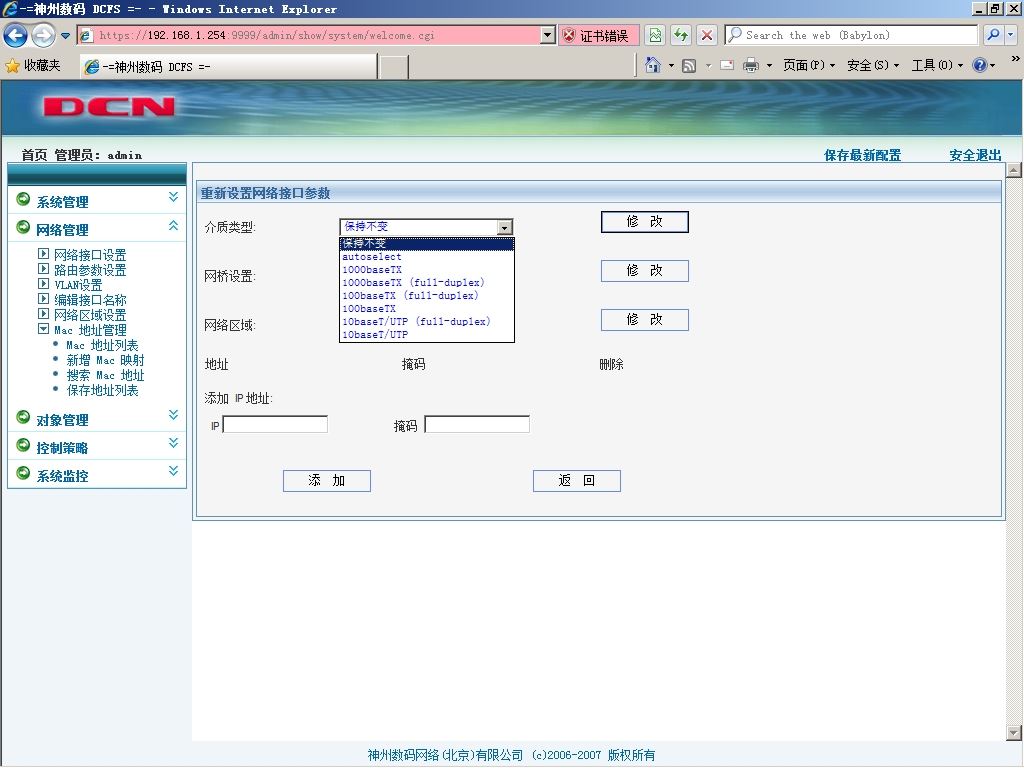Click the RSS feeds toolbar icon
Viewport: 1024px width, 768px height.
[x=689, y=65]
